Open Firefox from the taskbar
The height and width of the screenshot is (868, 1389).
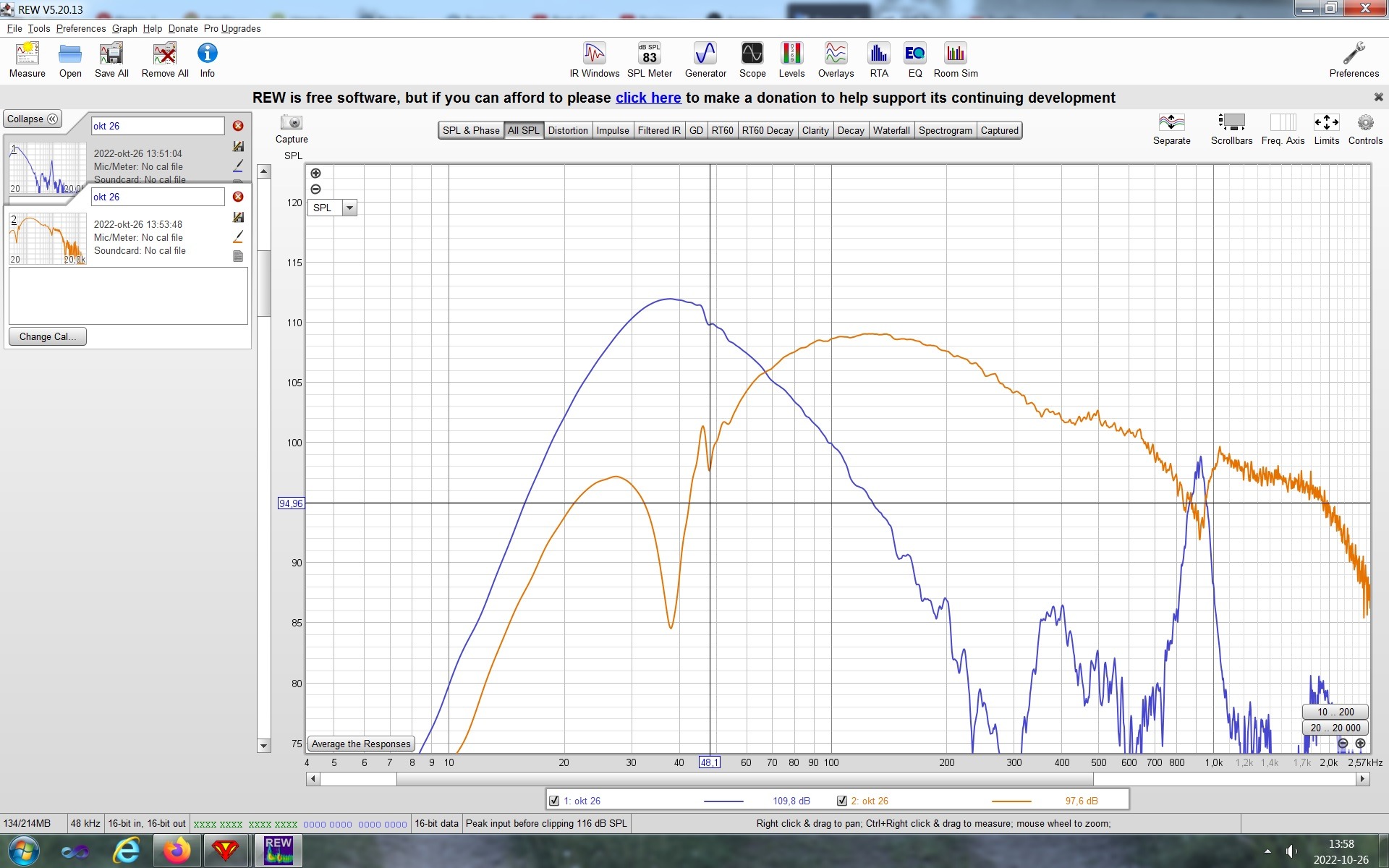177,851
